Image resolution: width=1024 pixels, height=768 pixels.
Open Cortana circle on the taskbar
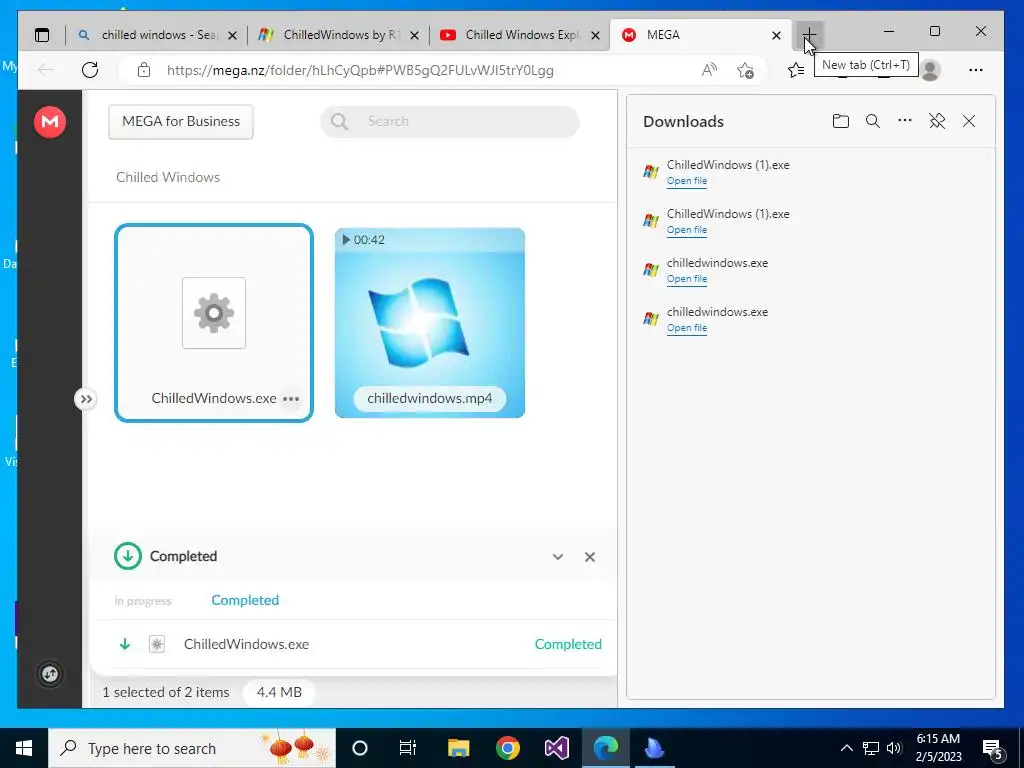coord(359,748)
